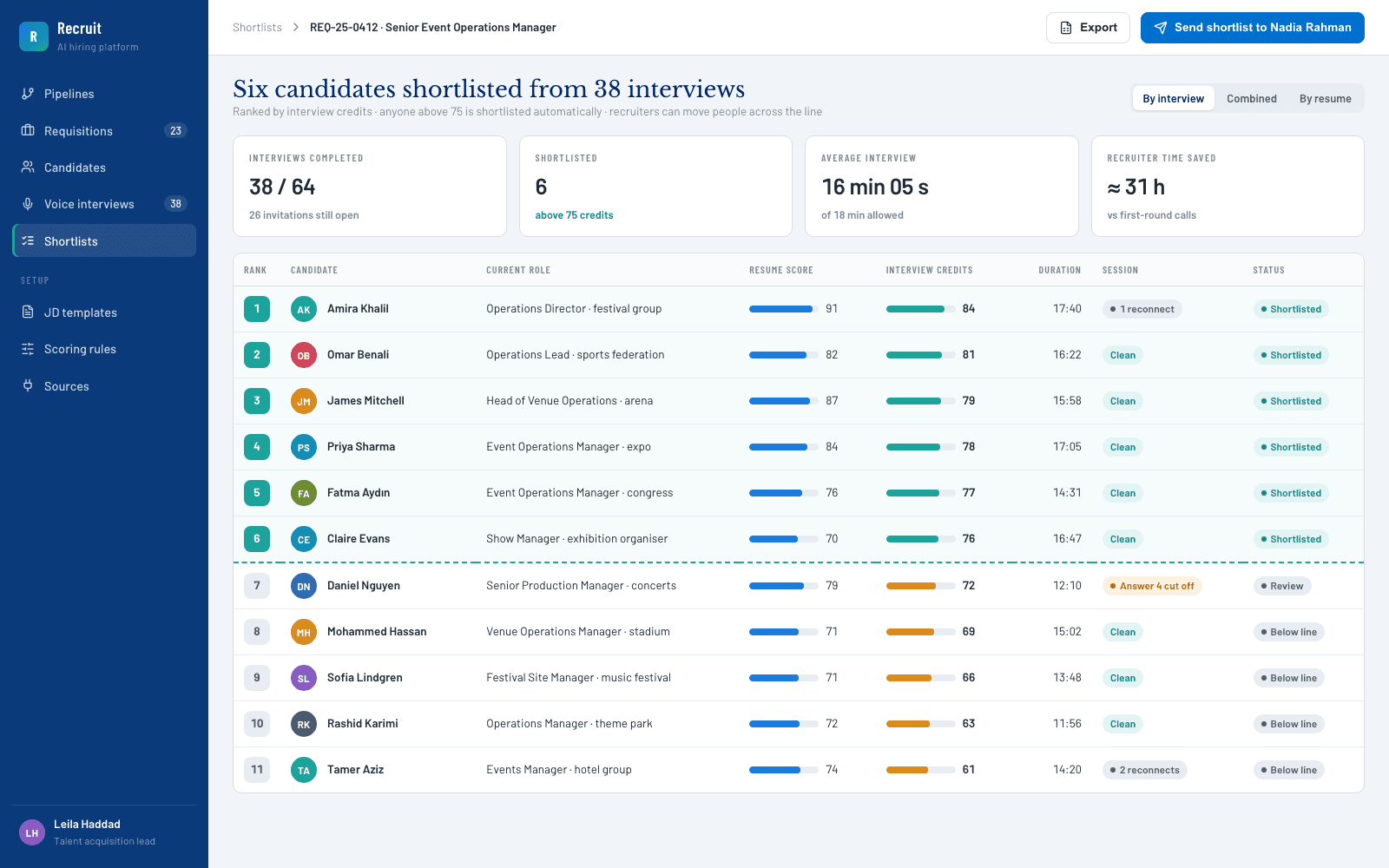
Task: Click the Export button
Action: coord(1088,28)
